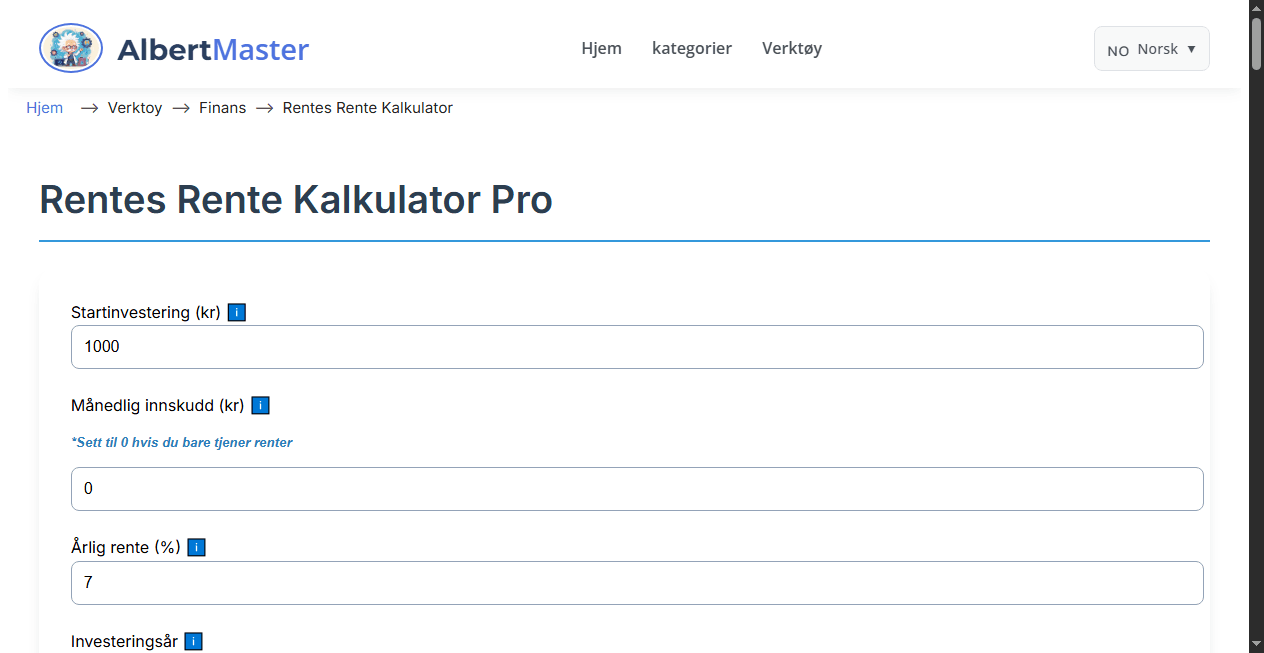
Task: Click the AlbertMaster logo icon
Action: (70, 47)
